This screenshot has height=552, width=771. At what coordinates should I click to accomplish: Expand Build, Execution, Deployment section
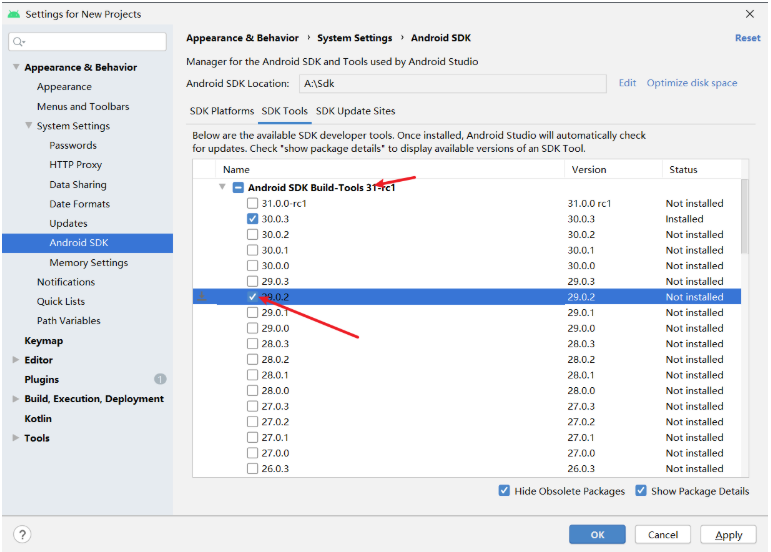16,399
